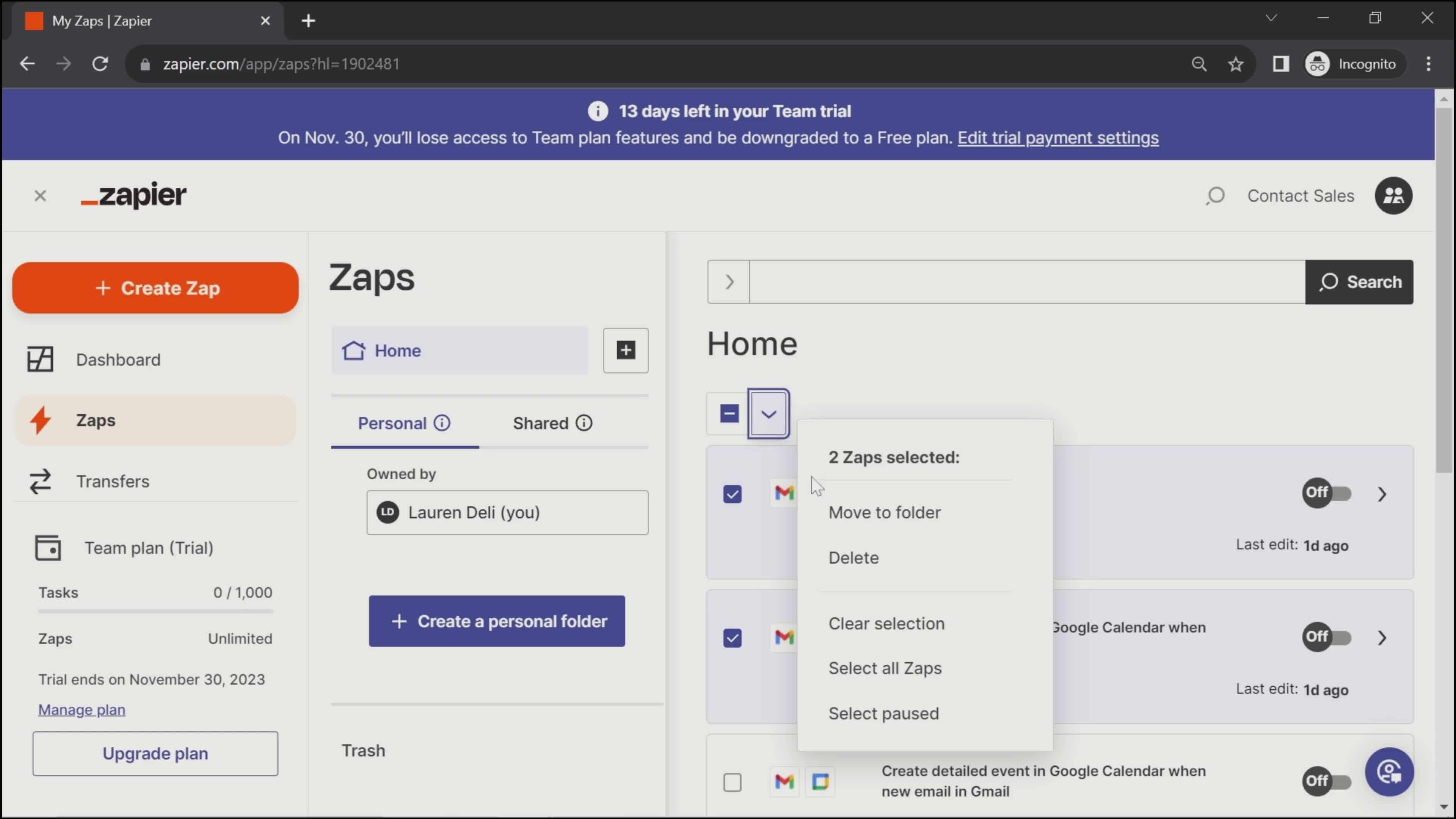1456x819 pixels.
Task: Uncheck the second selected Zap checkbox
Action: click(732, 639)
